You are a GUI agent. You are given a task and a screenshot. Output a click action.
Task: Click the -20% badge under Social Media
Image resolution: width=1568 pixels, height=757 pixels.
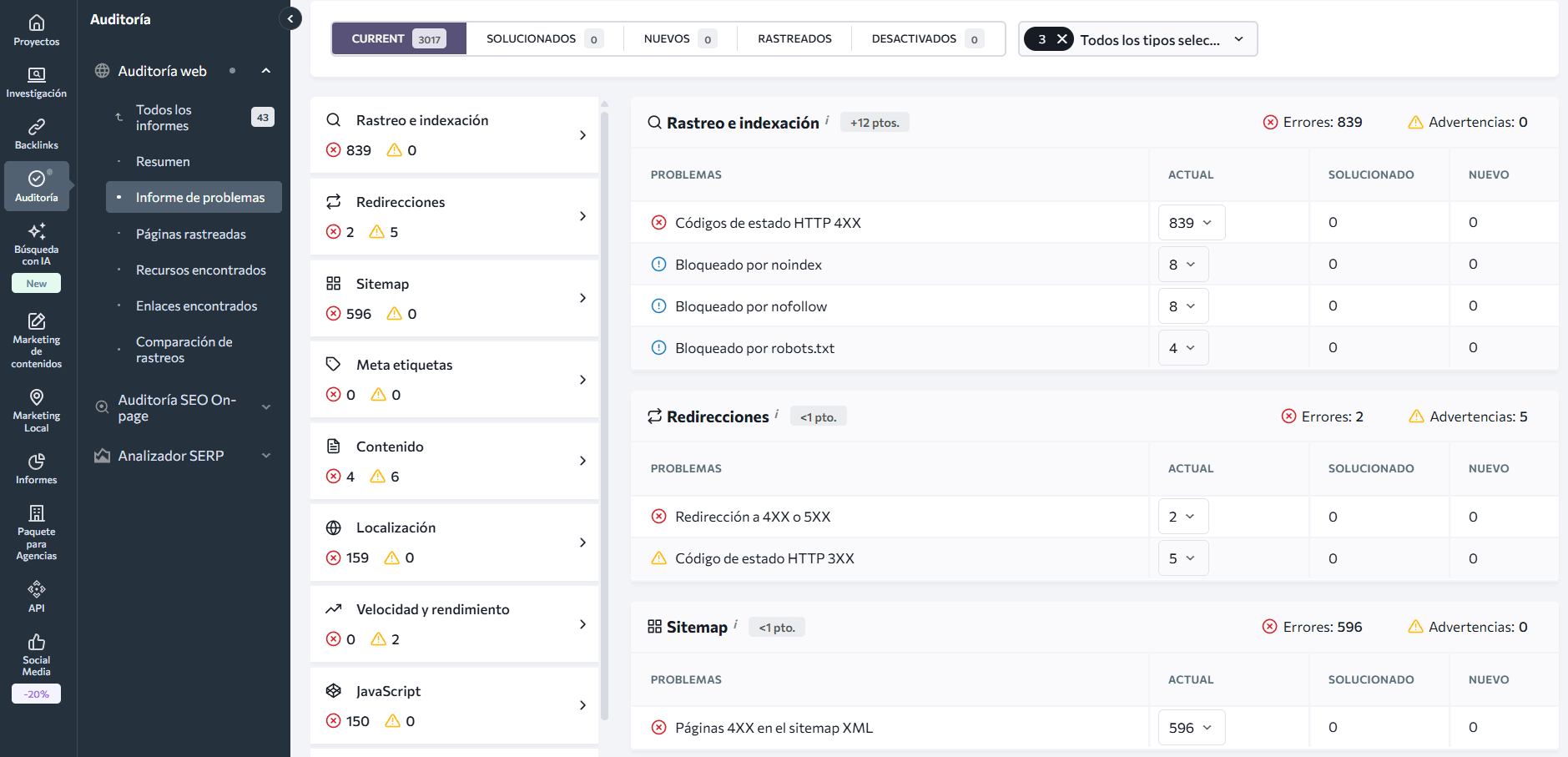(x=36, y=694)
